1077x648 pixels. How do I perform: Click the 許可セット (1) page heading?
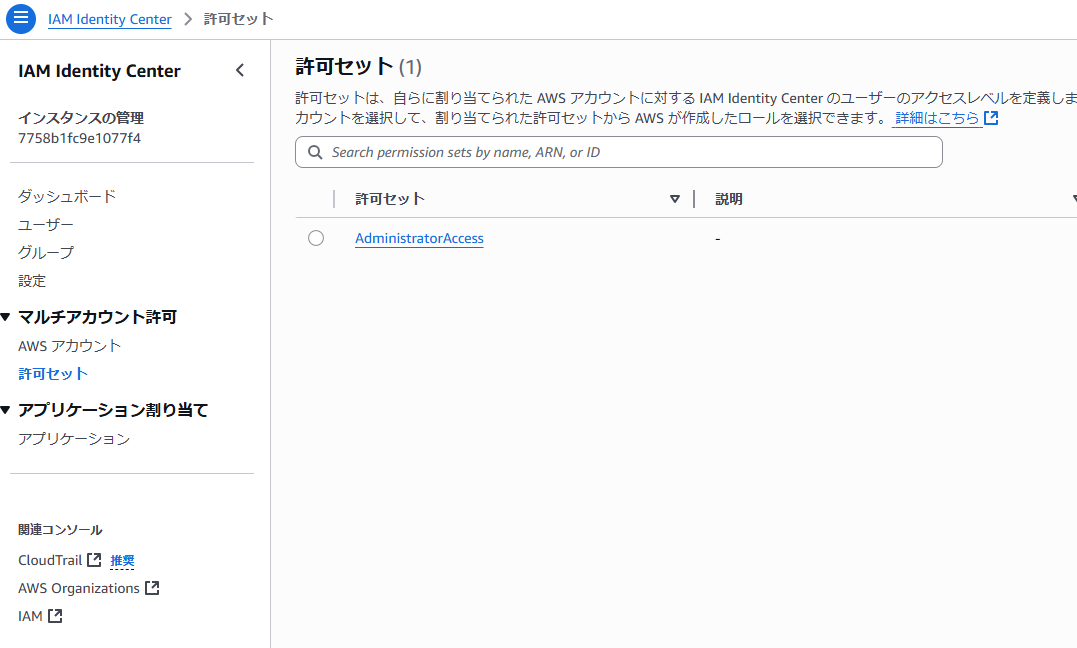[359, 67]
